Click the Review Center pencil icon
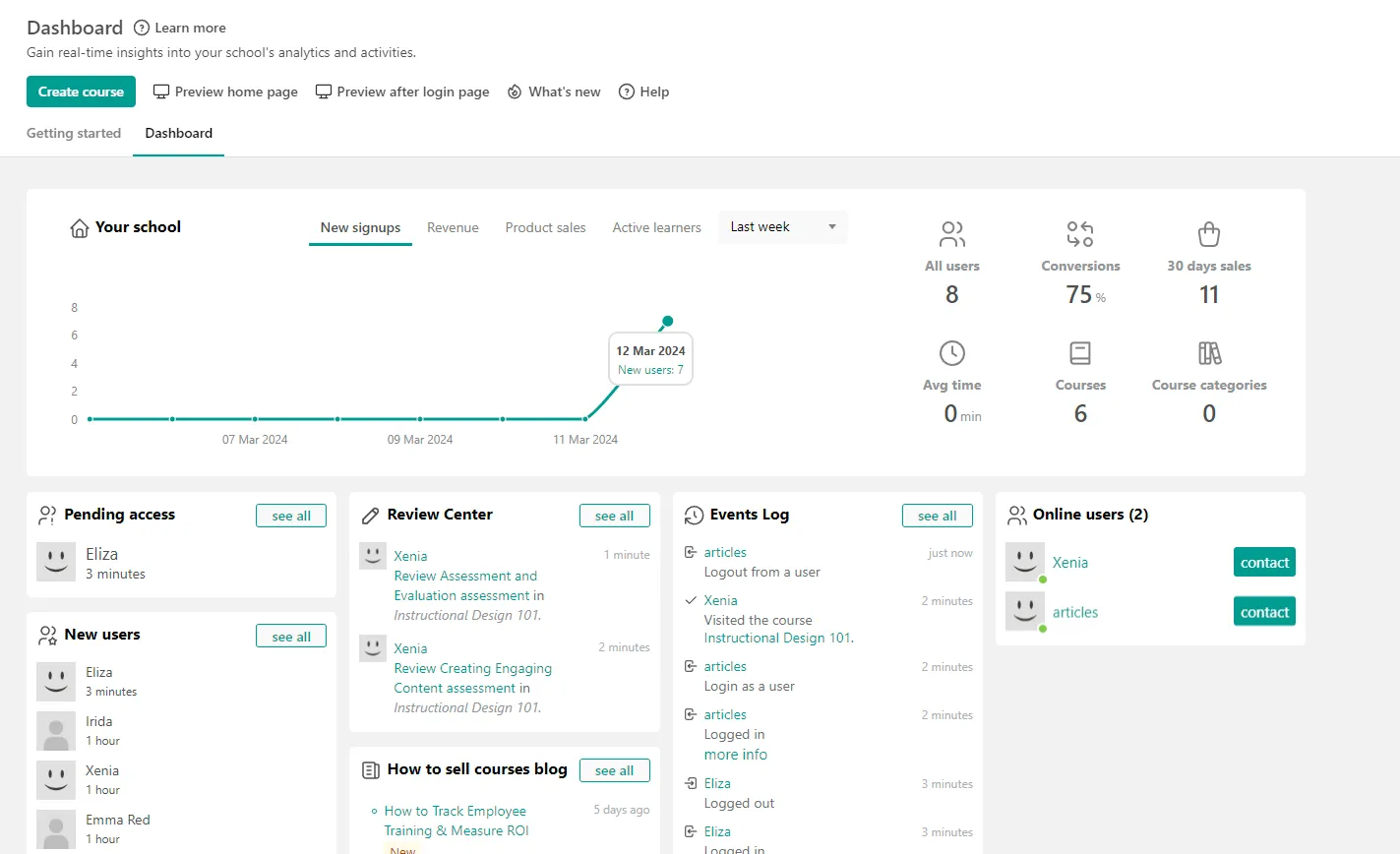Screen dimensions: 1400x854 tap(371, 514)
